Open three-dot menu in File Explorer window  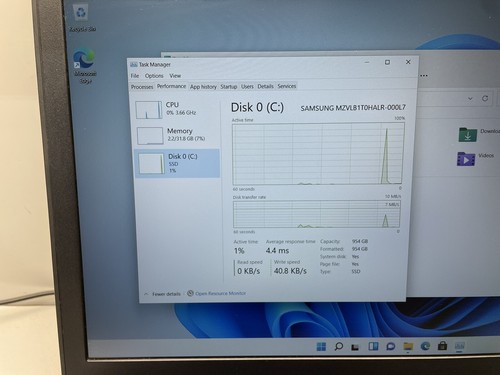pos(424,76)
